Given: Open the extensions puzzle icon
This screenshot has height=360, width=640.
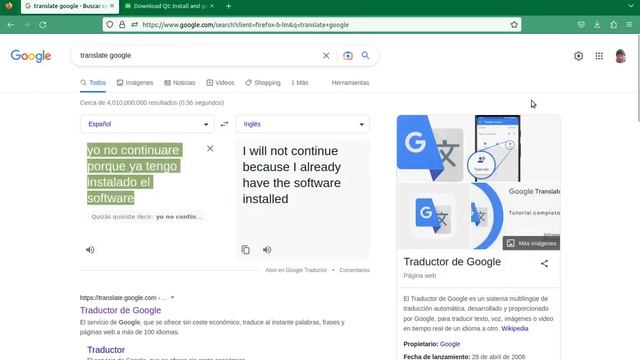Looking at the screenshot, I should click(613, 25).
